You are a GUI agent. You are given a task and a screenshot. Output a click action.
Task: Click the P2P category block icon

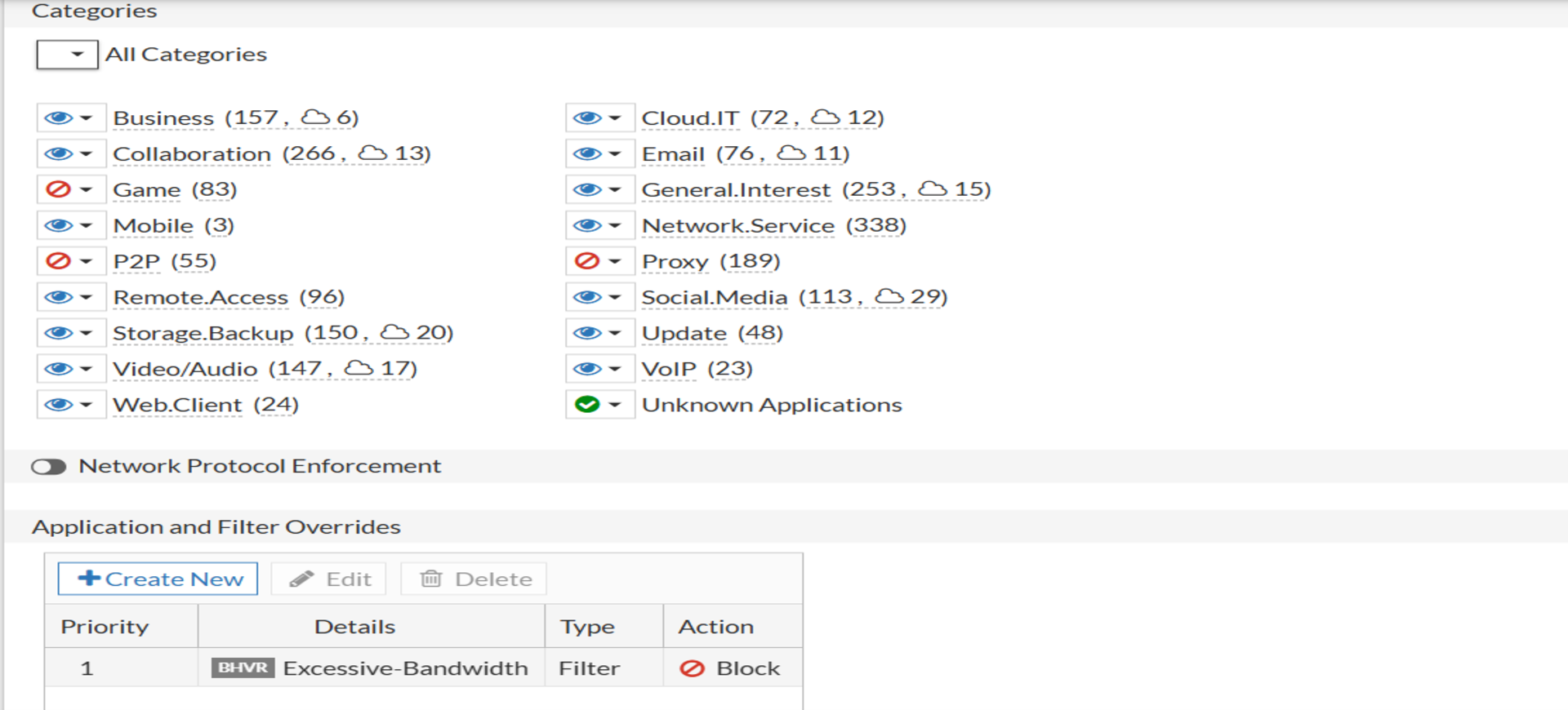[58, 261]
